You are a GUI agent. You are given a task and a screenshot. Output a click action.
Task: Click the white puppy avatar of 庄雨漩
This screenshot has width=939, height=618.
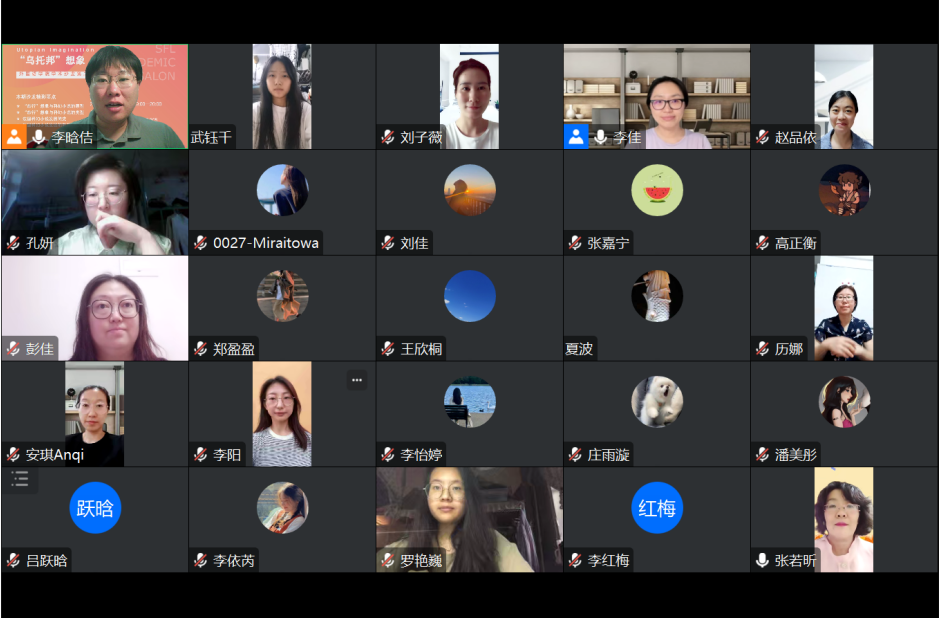click(657, 402)
